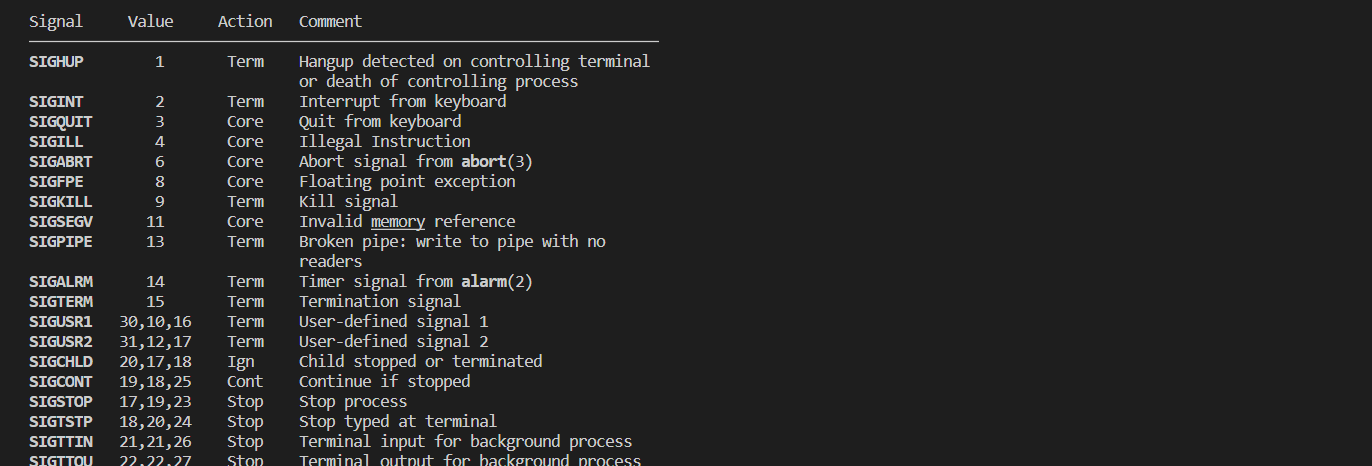Select the SIGTERM signal name
Screen dimensions: 1372x466
[x=61, y=302]
